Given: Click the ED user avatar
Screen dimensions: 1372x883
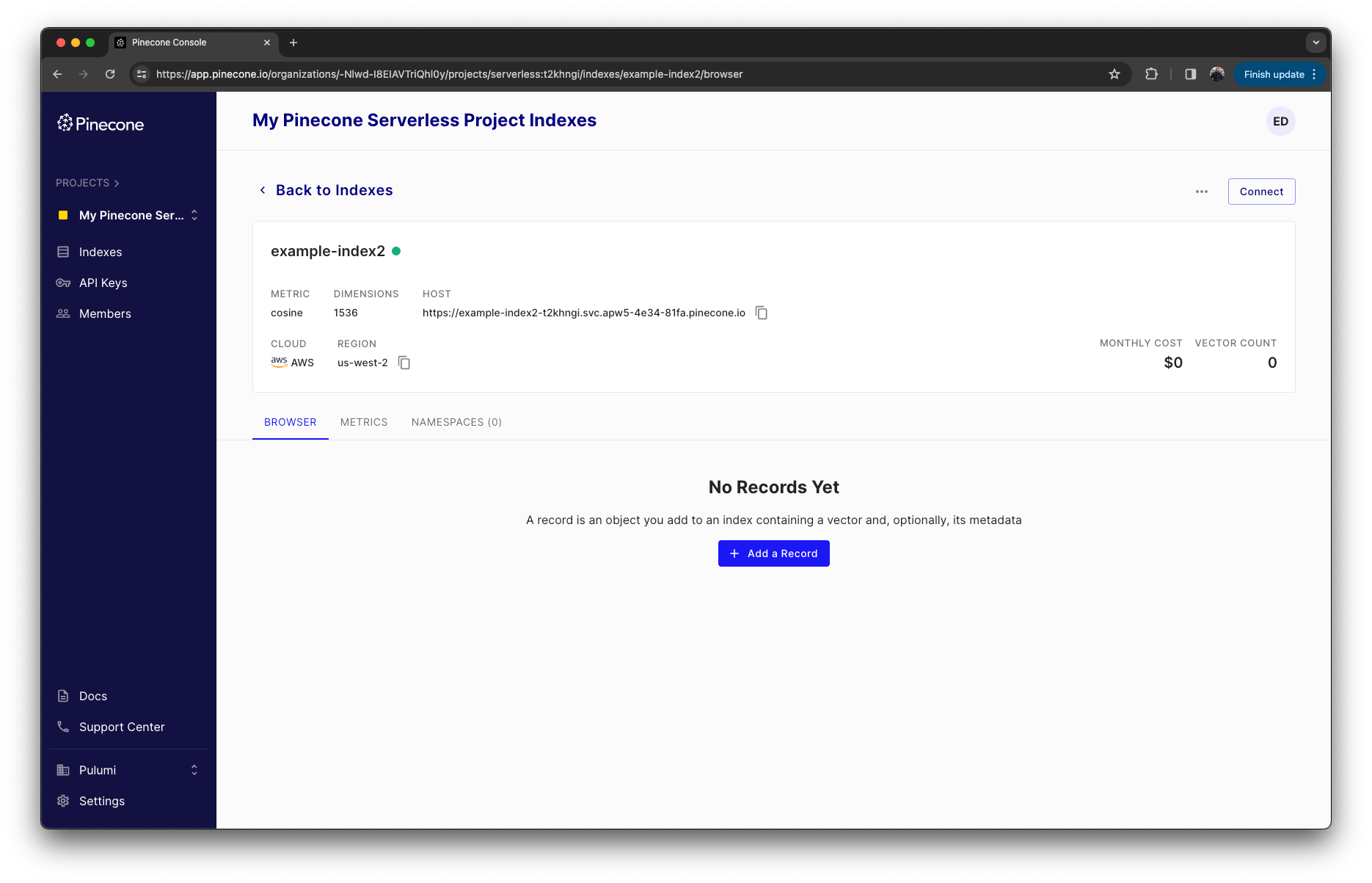Looking at the screenshot, I should [x=1281, y=121].
